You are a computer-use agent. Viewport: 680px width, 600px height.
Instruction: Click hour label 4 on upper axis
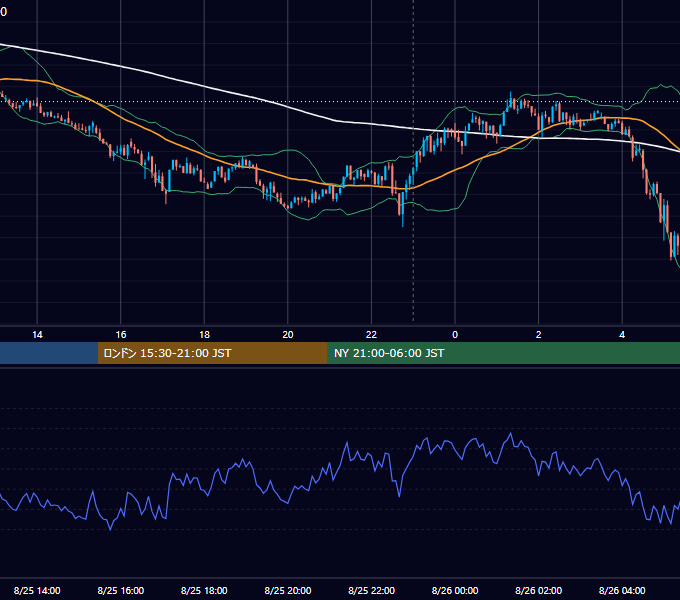pyautogui.click(x=622, y=335)
